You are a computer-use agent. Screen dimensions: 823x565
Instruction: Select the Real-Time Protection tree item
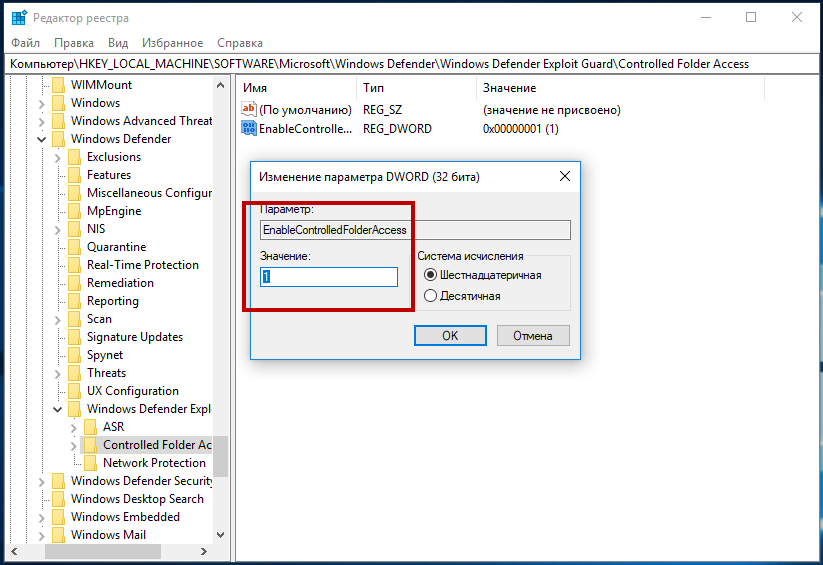142,265
